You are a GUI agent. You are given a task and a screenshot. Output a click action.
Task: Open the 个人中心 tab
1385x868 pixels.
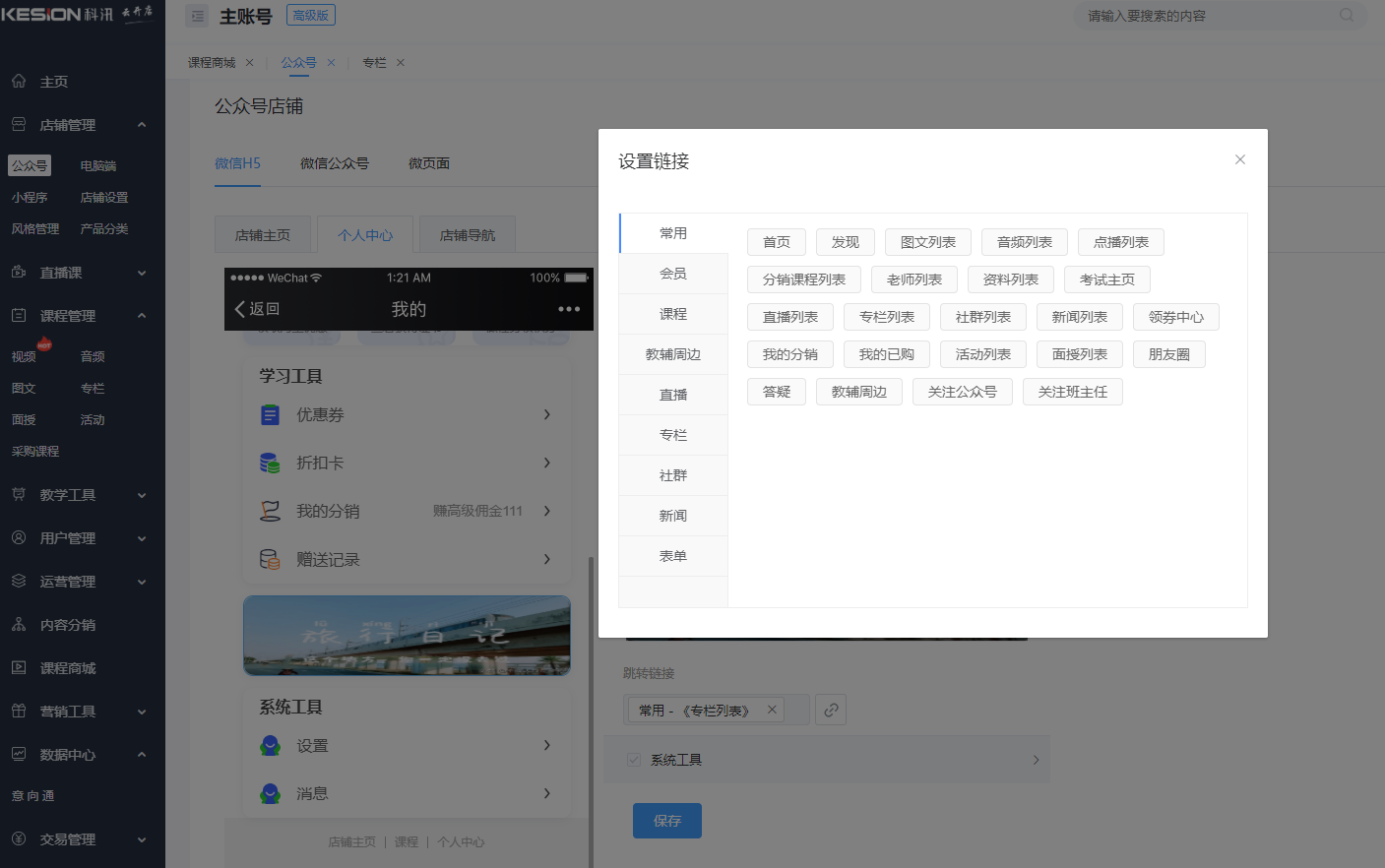pyautogui.click(x=364, y=234)
